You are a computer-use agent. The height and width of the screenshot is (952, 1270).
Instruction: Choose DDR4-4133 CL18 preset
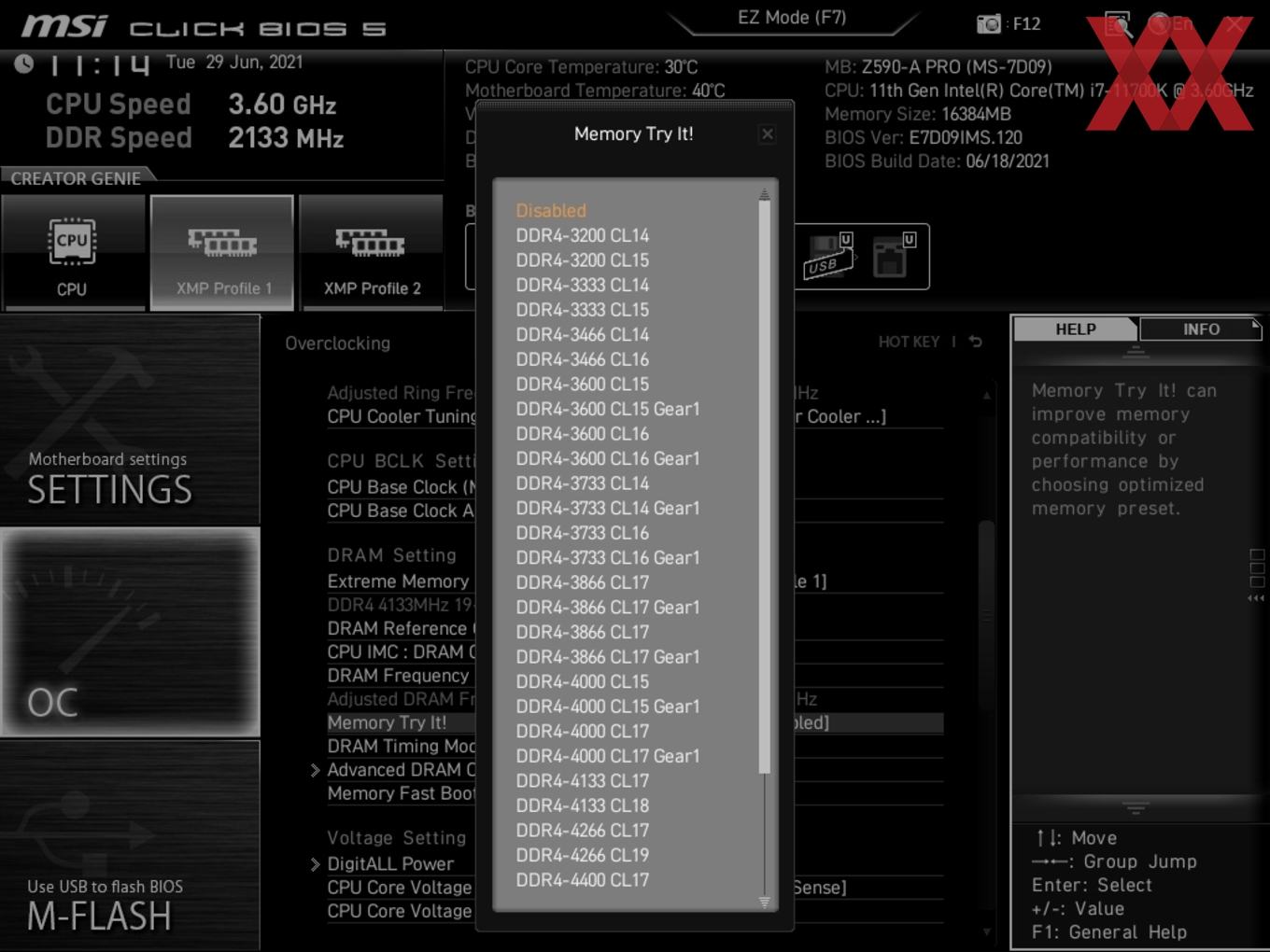coord(583,805)
